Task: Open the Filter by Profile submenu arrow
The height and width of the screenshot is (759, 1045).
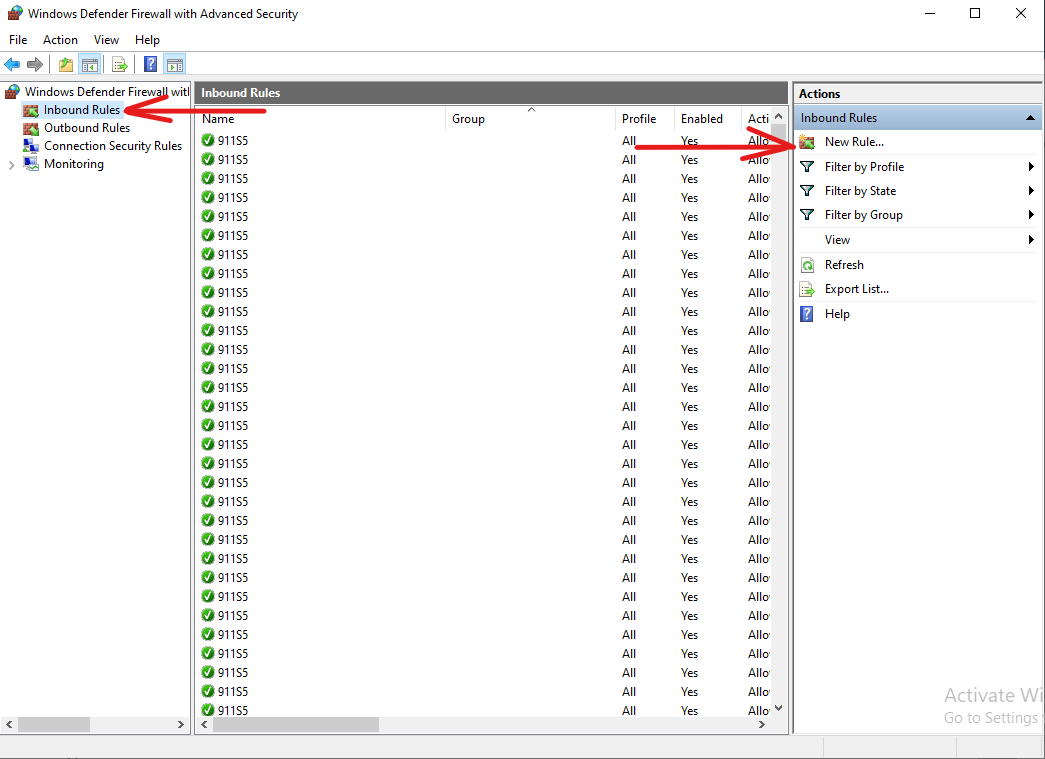Action: coord(1031,167)
